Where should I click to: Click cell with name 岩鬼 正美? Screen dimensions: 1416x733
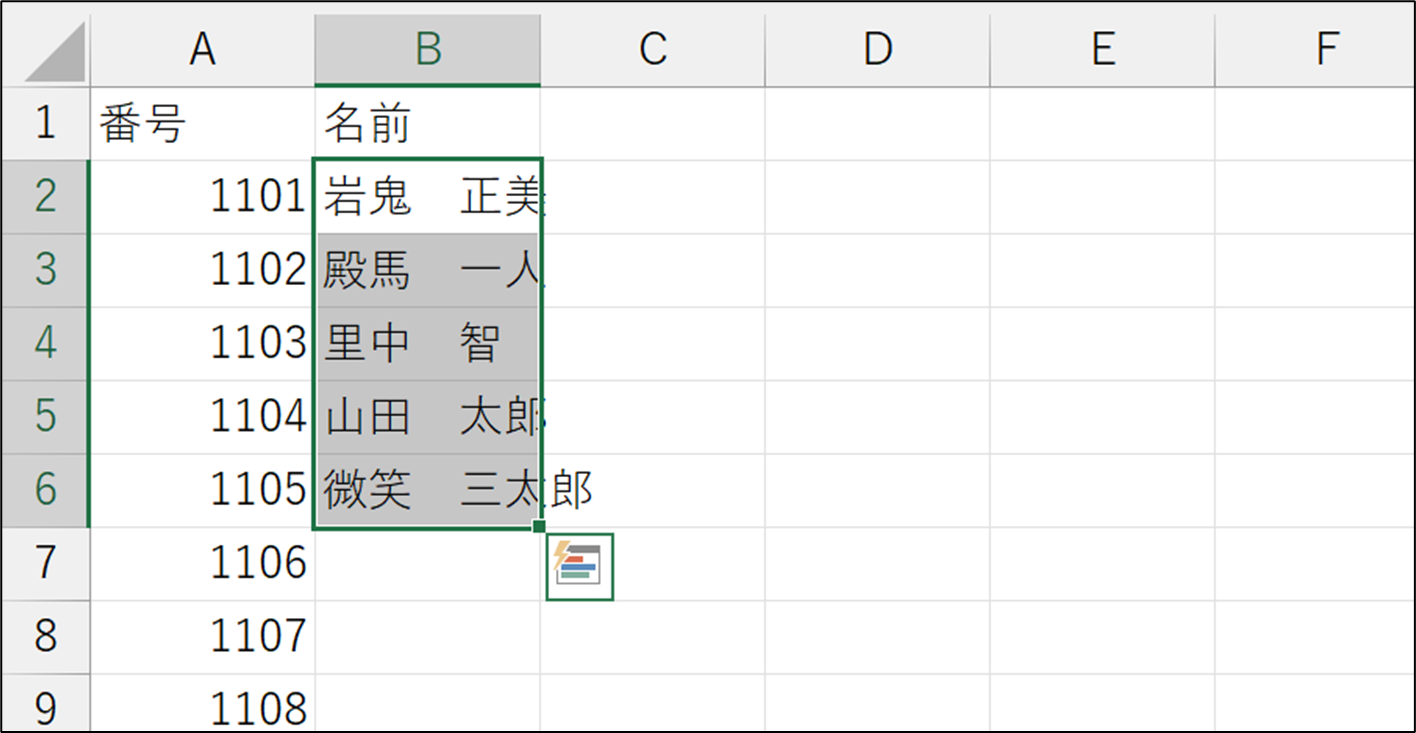[428, 197]
